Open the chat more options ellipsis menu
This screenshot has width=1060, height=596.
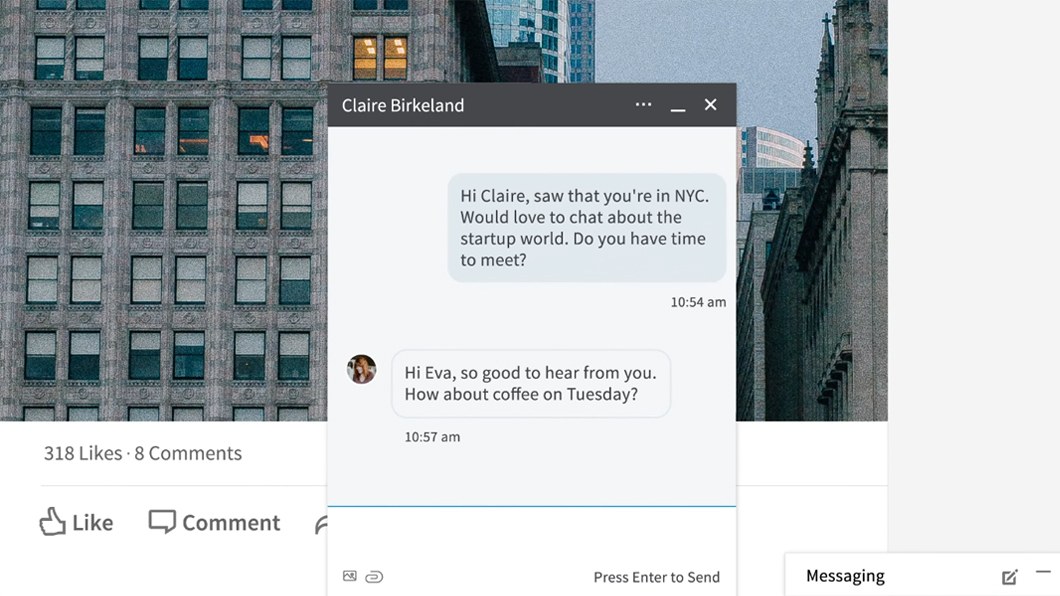(643, 105)
